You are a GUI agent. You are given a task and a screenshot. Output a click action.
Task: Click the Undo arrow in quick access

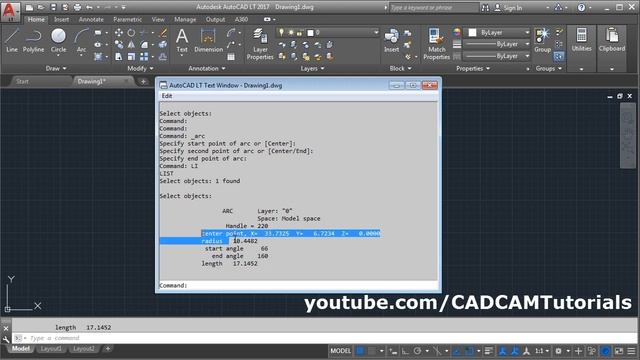pyautogui.click(x=89, y=7)
